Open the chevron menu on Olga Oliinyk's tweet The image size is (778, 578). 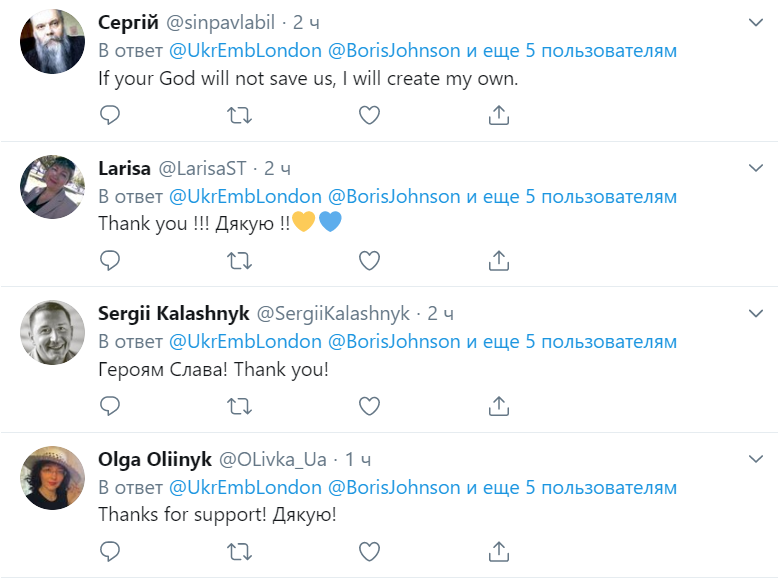coord(755,459)
